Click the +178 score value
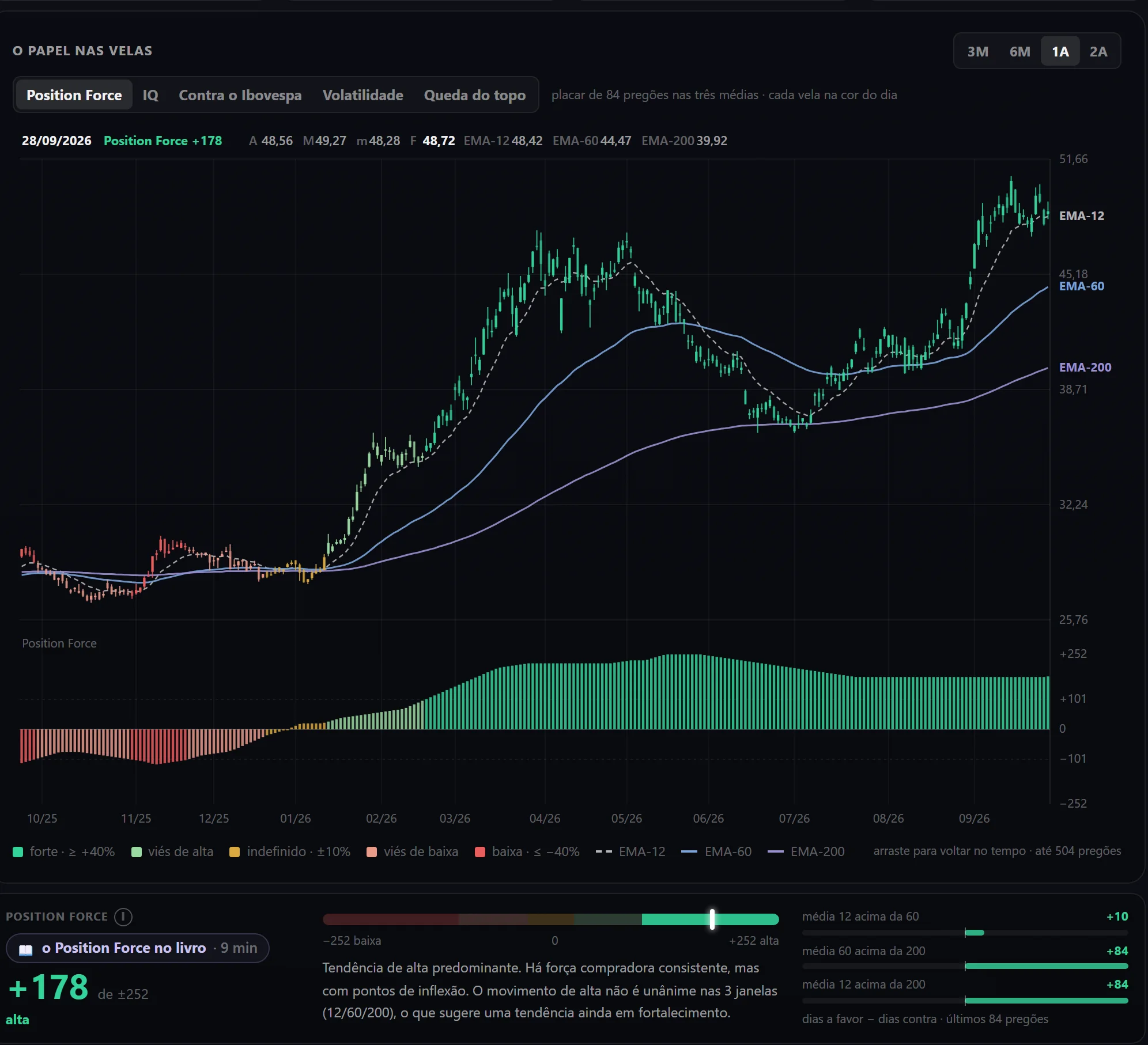The height and width of the screenshot is (1045, 1148). [49, 988]
